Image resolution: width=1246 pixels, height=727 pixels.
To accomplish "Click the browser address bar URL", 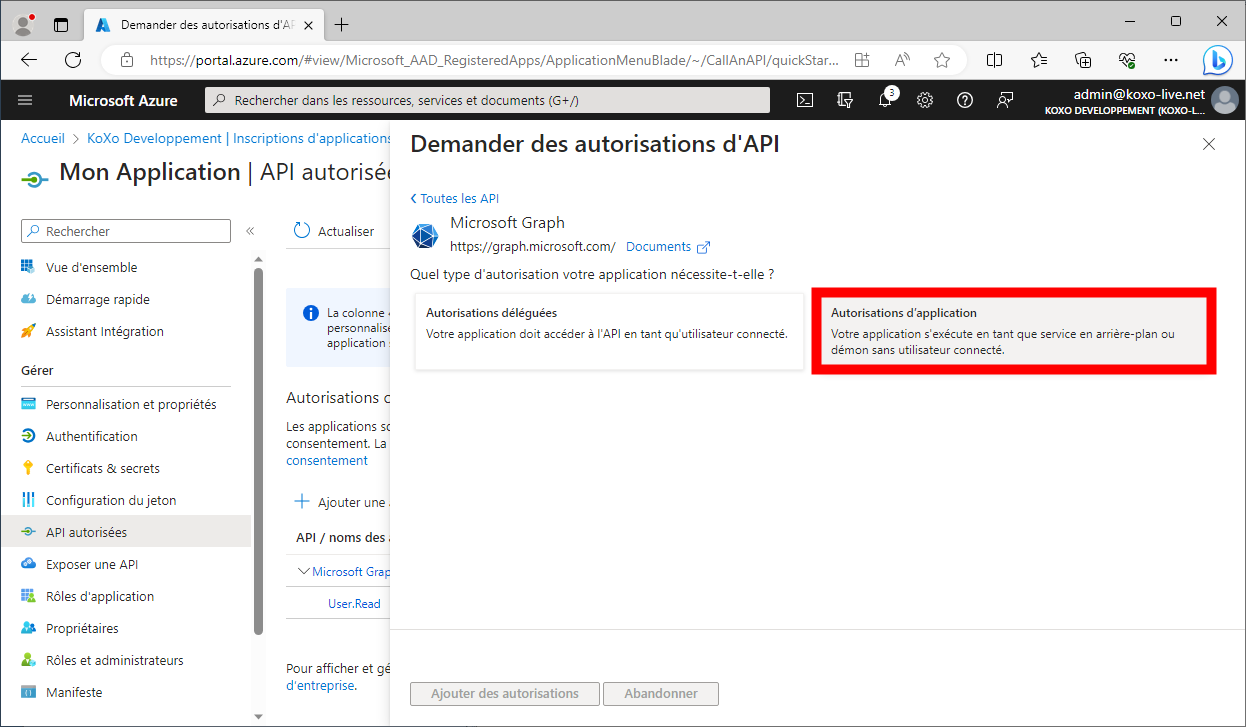I will (x=494, y=60).
